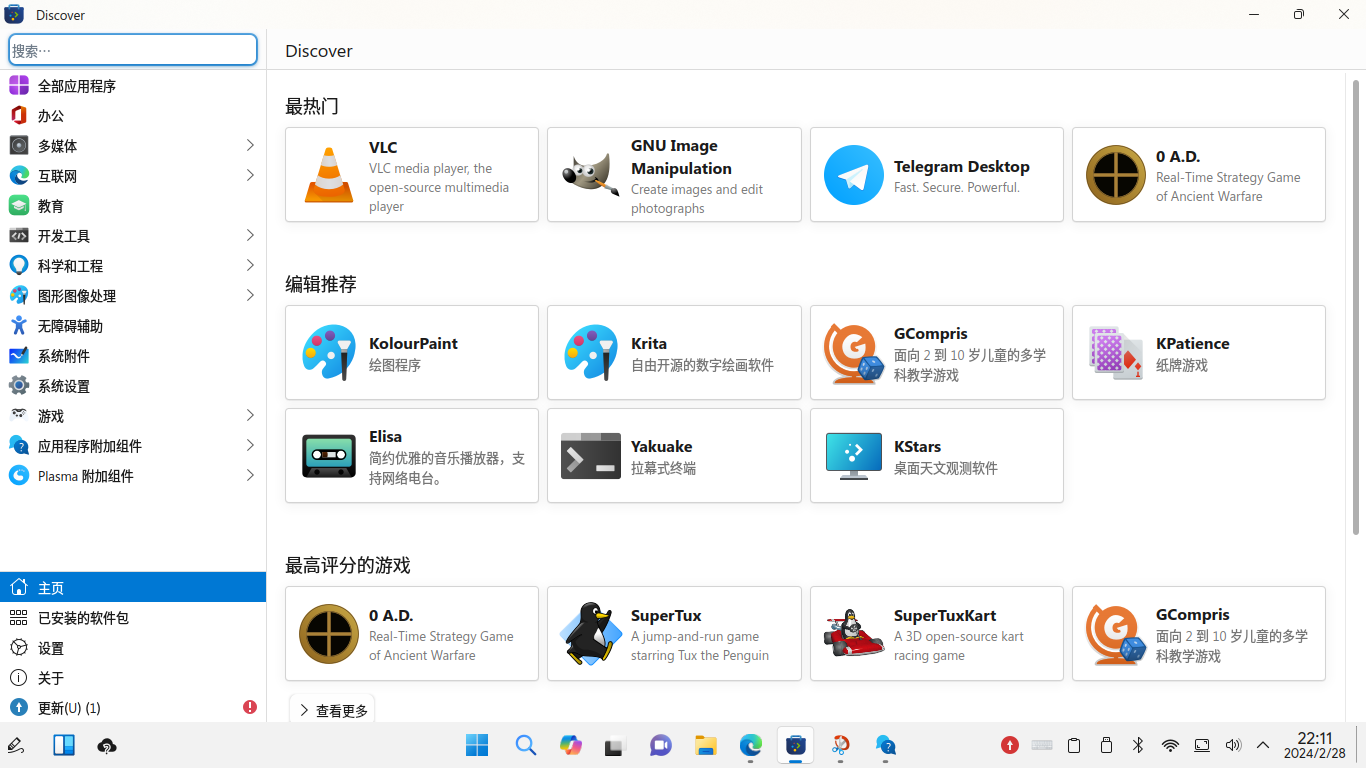Open the KolourPaint 绘图程序 card

(x=412, y=353)
